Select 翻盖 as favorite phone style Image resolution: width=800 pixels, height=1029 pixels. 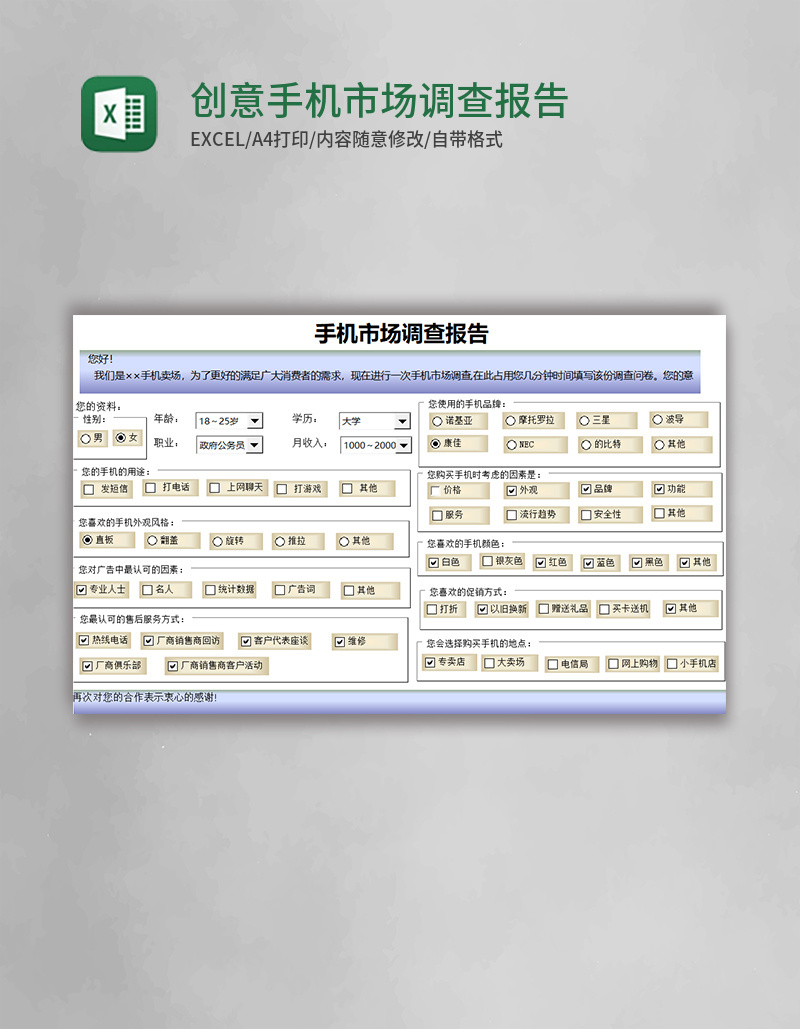[x=151, y=541]
